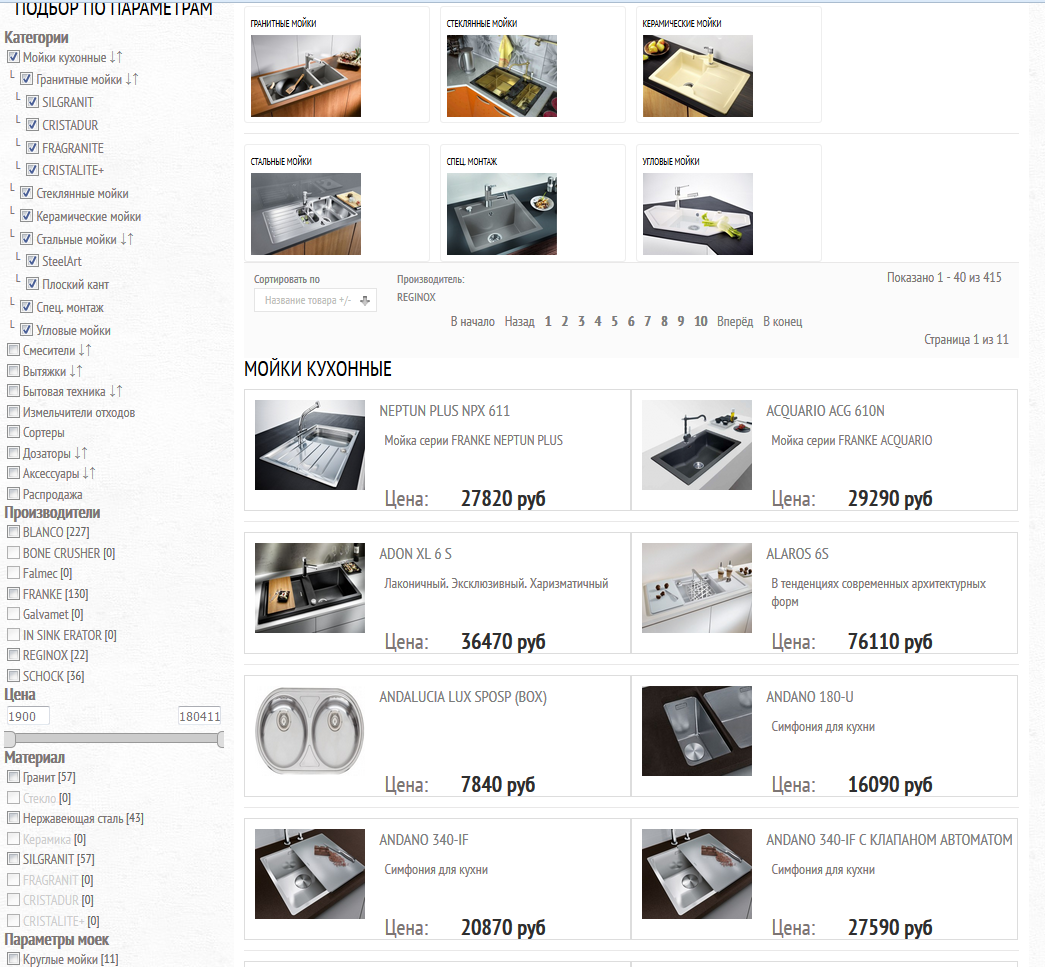Open the ACQUARIO ACG 610N product title
Viewport: 1045px width, 967px height.
(x=825, y=411)
